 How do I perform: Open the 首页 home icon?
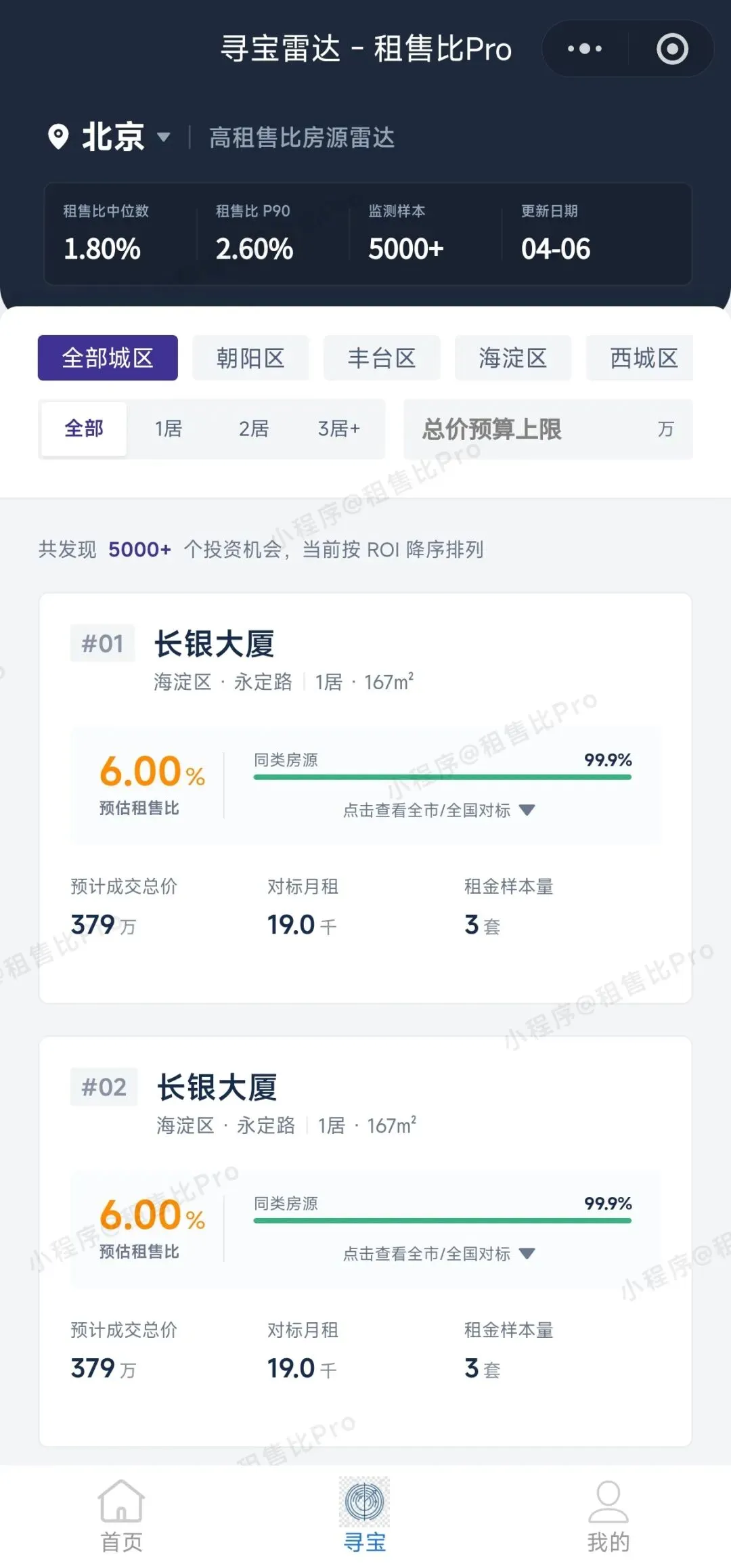[121, 1502]
